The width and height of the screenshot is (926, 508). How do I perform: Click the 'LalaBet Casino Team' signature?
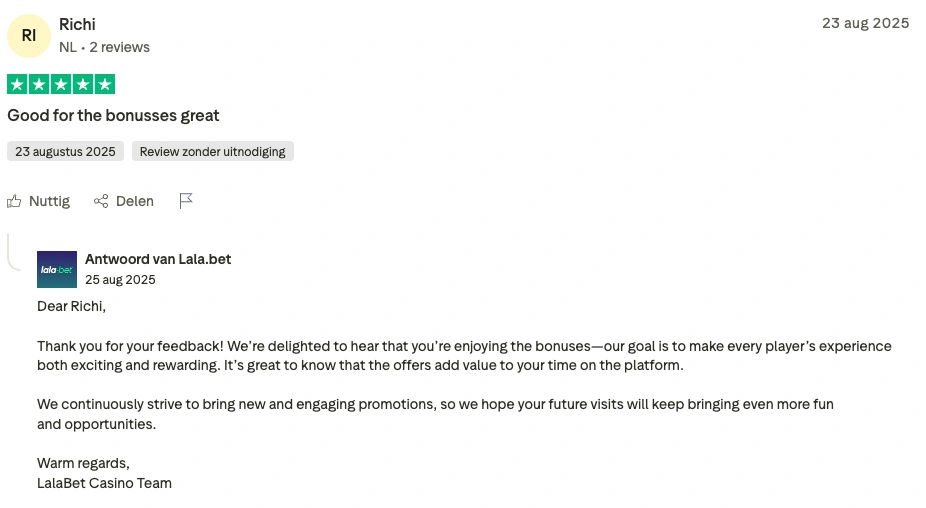pos(104,483)
